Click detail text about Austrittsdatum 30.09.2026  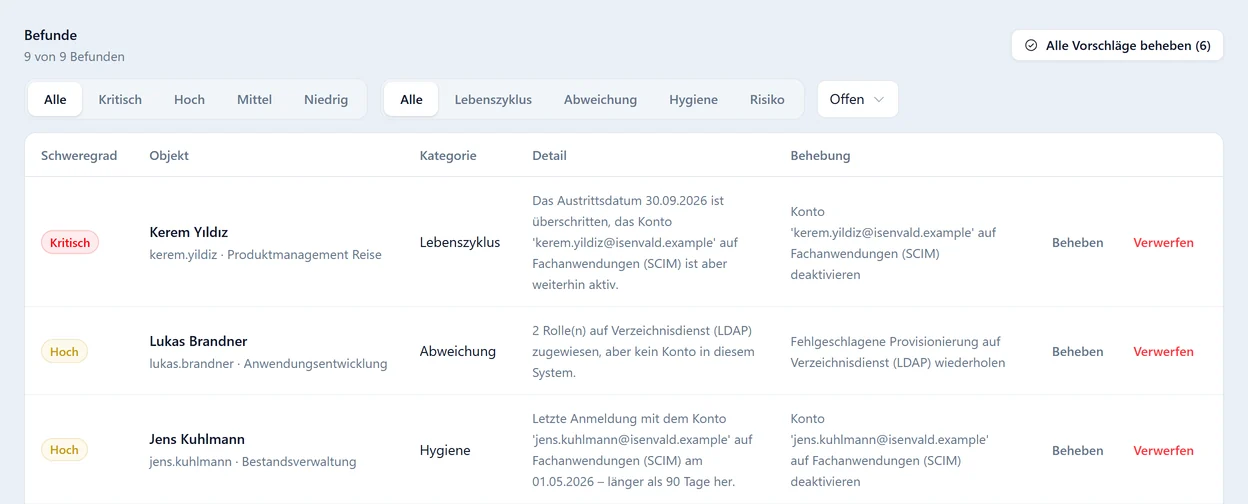click(636, 242)
